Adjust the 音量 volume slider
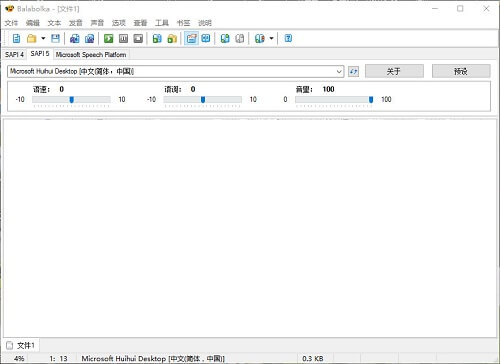 click(x=334, y=99)
